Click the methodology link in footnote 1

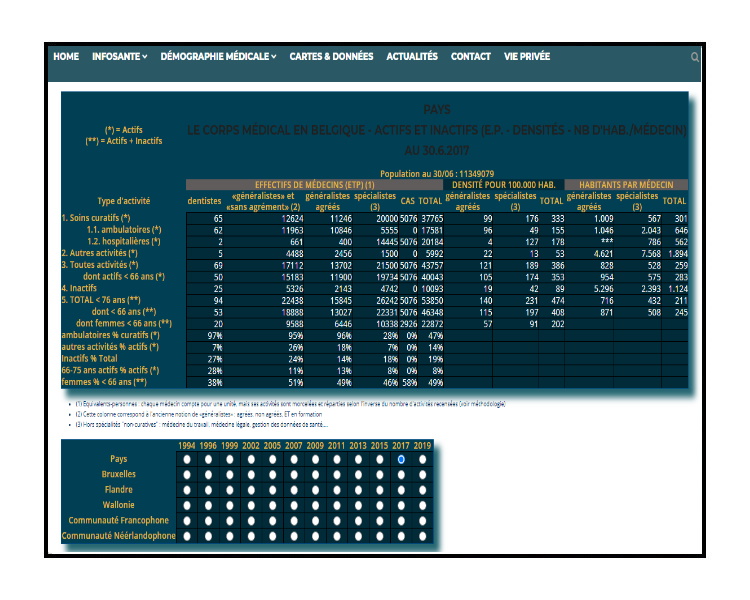(x=482, y=404)
